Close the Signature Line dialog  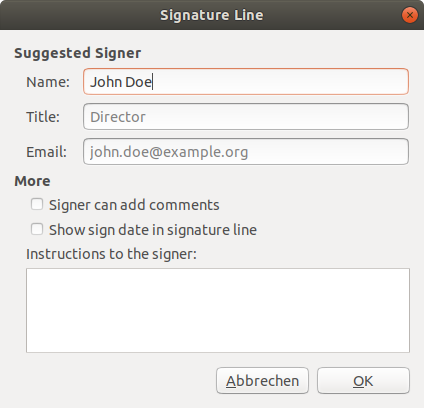tap(410, 15)
